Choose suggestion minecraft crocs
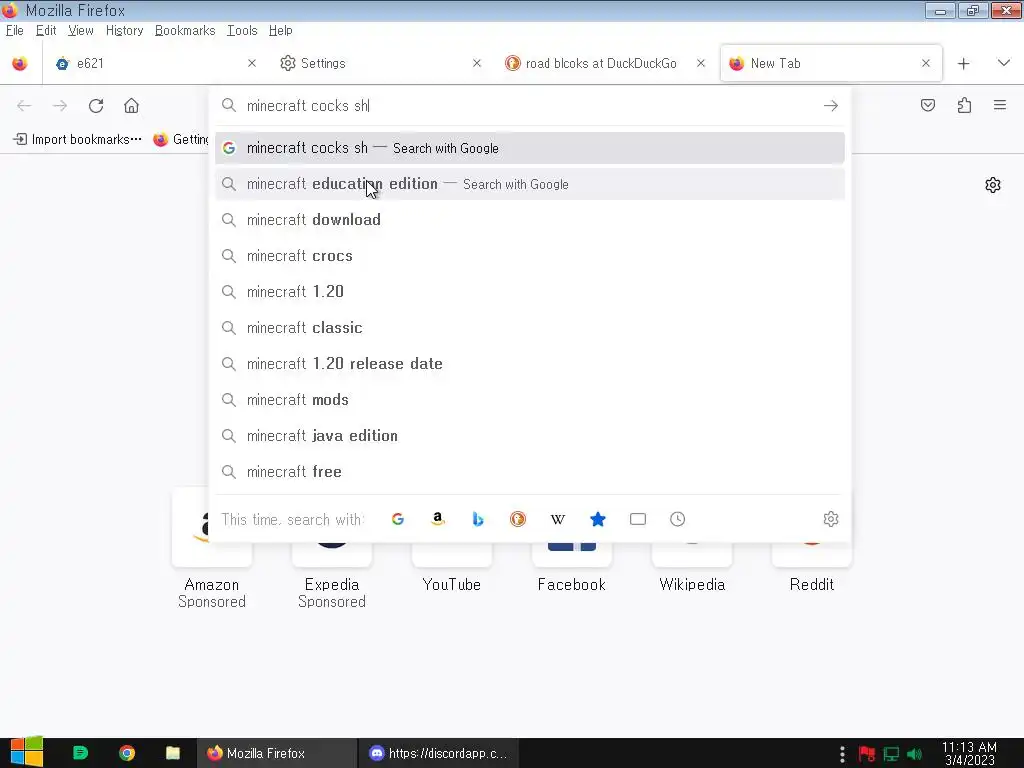The image size is (1024, 768). [530, 256]
